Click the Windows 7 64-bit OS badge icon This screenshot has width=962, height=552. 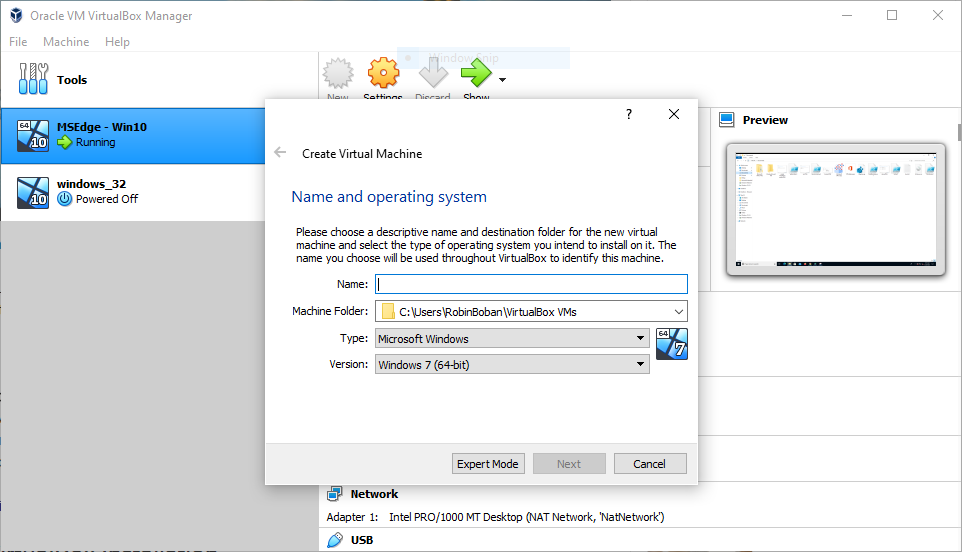672,344
